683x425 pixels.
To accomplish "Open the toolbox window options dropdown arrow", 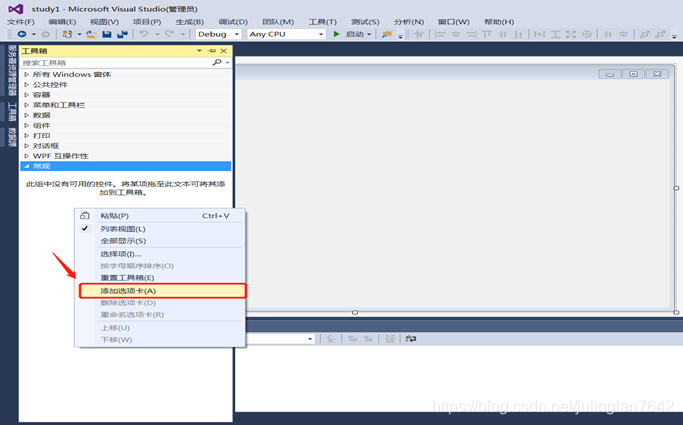I will tap(199, 51).
